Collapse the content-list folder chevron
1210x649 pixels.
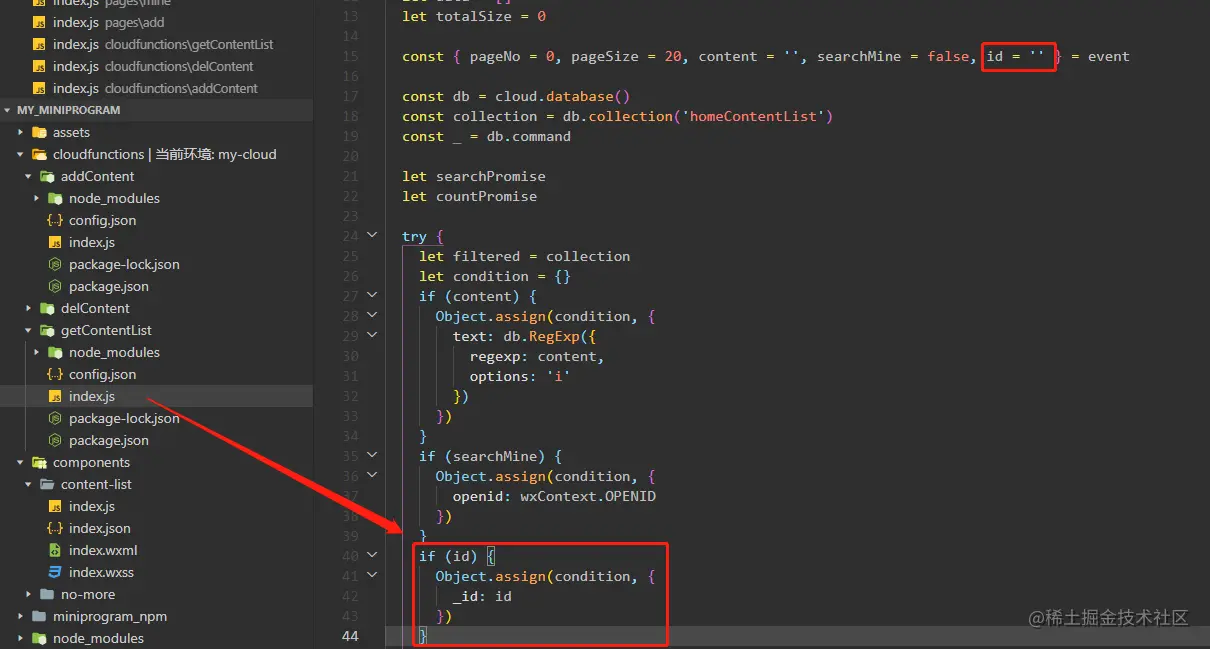[29, 484]
